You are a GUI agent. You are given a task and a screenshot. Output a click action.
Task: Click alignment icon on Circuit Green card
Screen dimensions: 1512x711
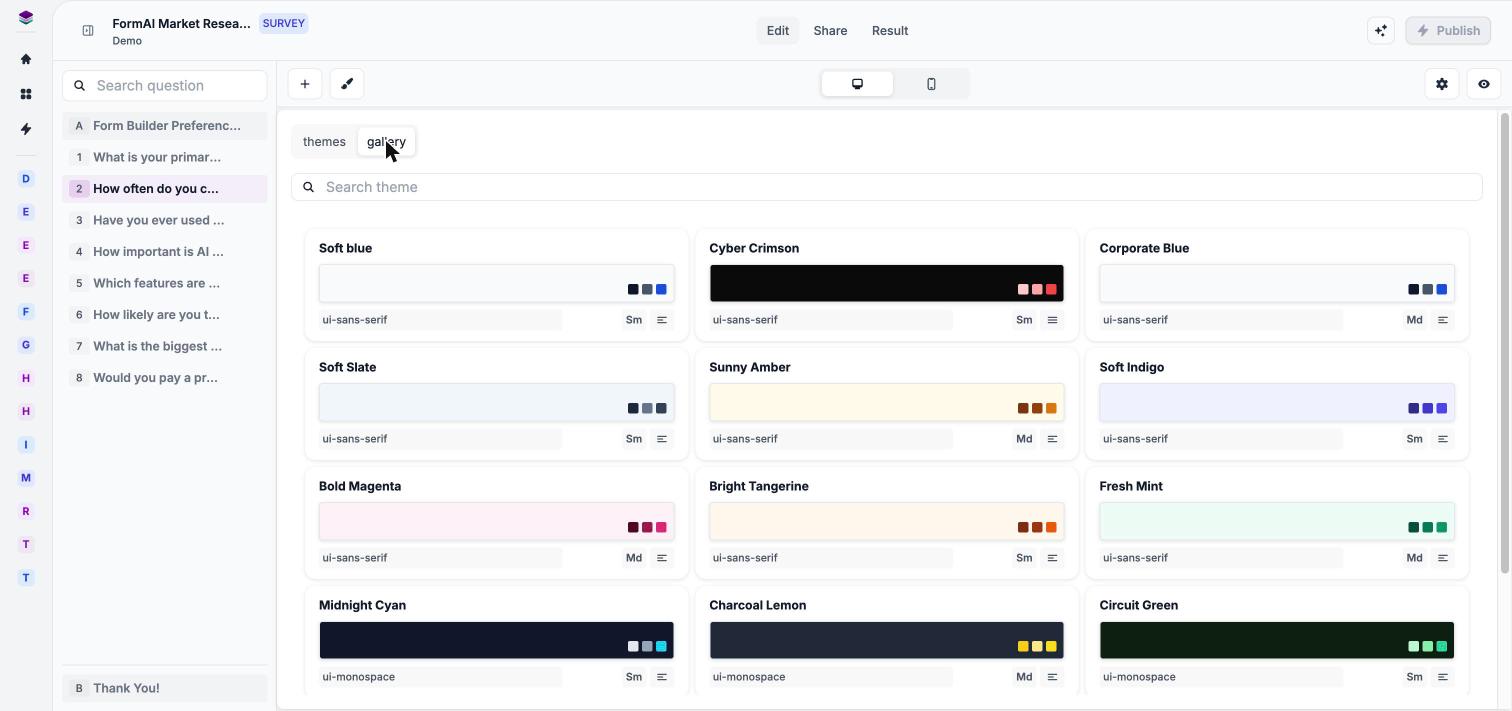tap(1443, 677)
